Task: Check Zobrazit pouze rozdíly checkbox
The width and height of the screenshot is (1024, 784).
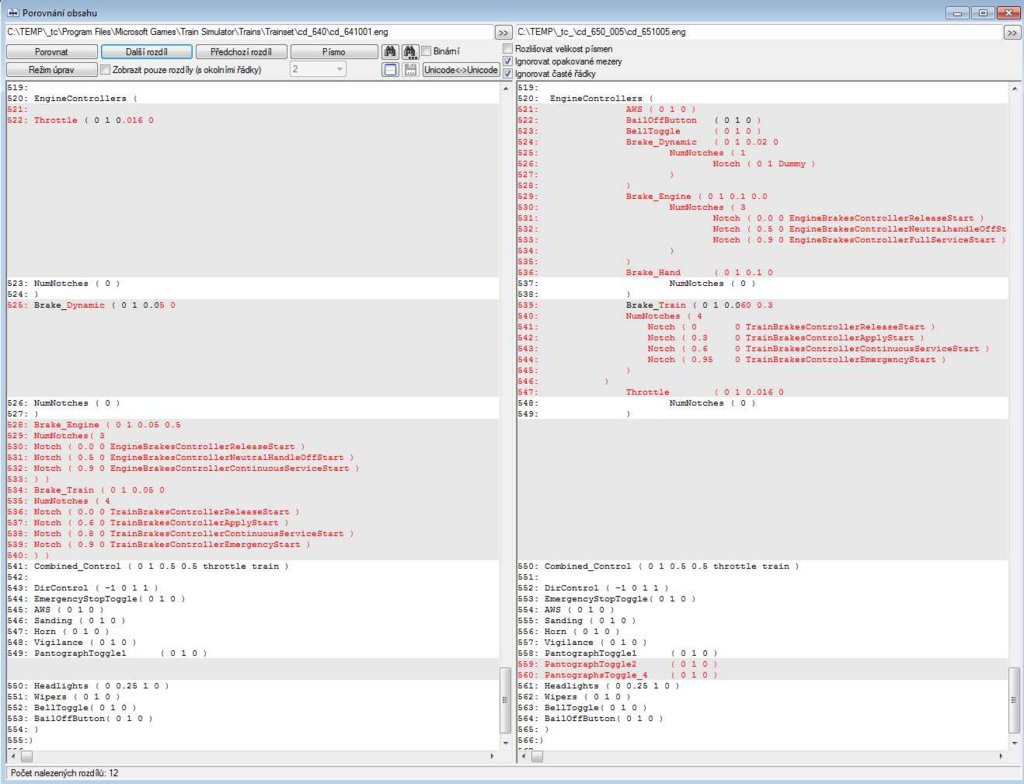Action: tap(105, 70)
